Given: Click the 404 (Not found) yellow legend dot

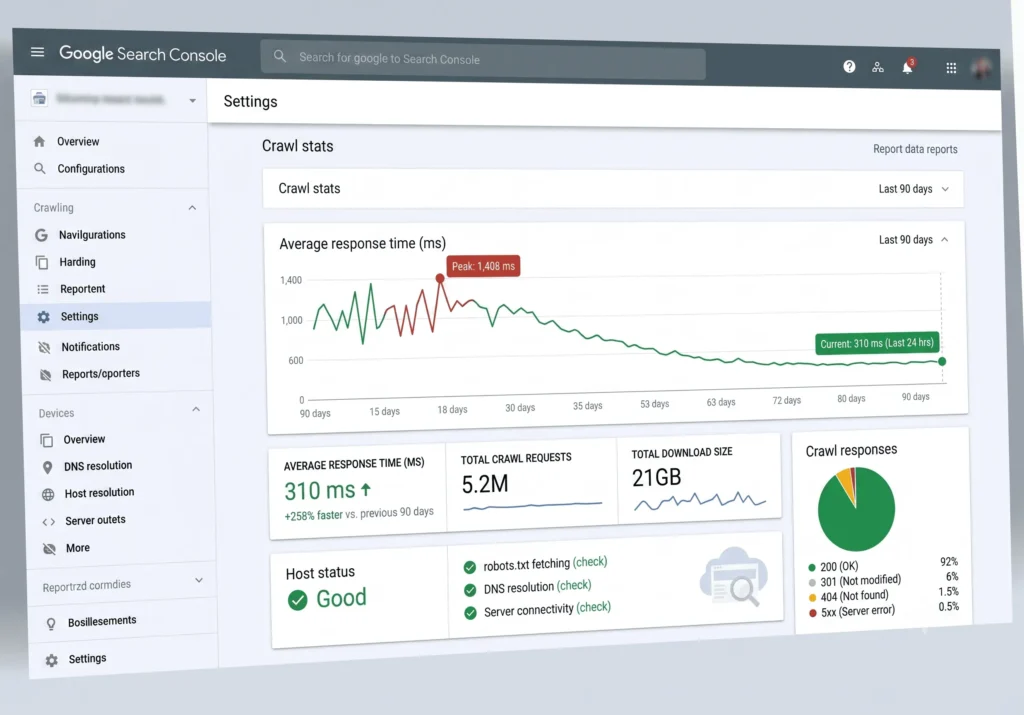Looking at the screenshot, I should coord(812,597).
